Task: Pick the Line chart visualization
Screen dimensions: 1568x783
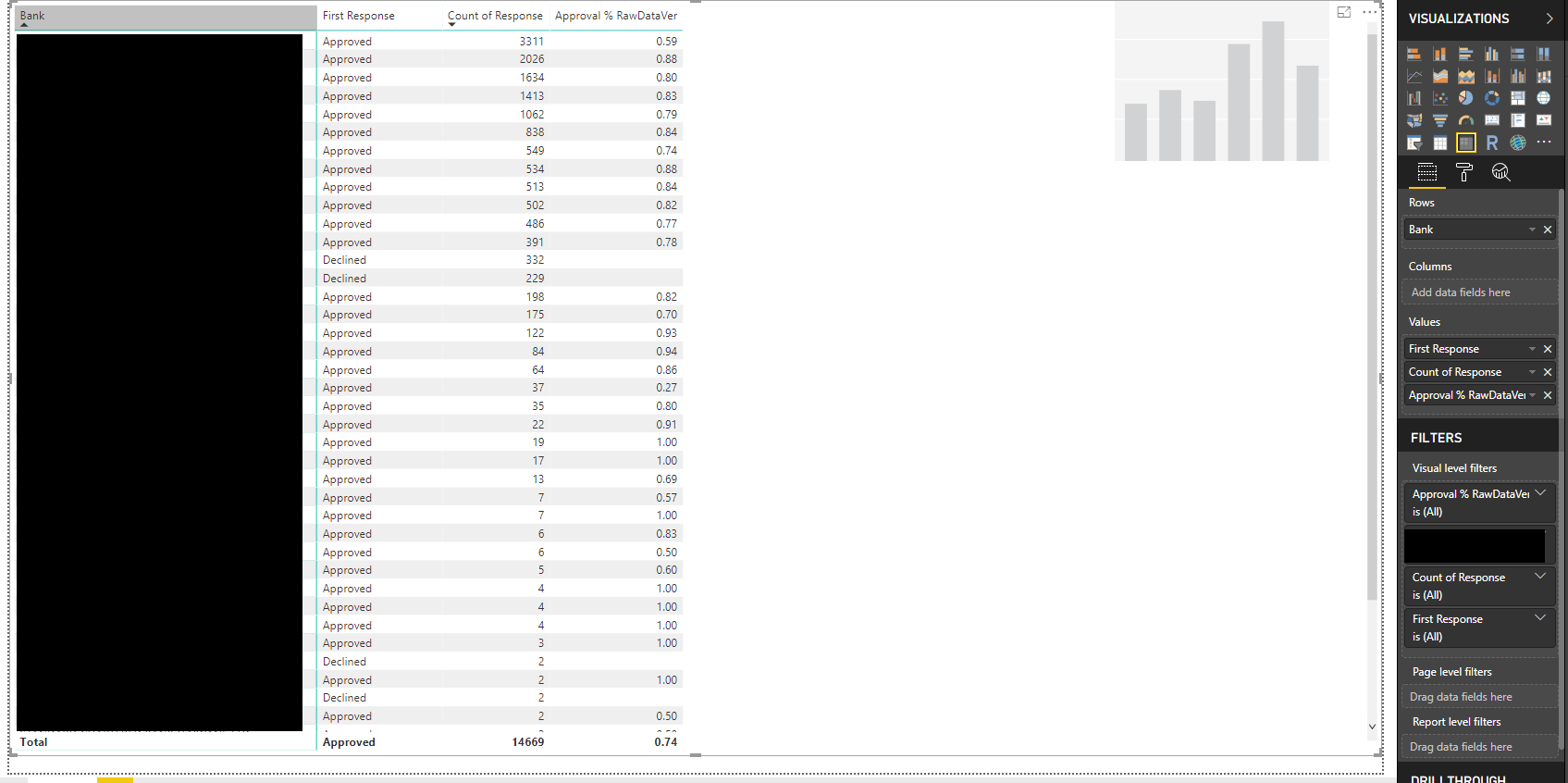Action: (1414, 76)
